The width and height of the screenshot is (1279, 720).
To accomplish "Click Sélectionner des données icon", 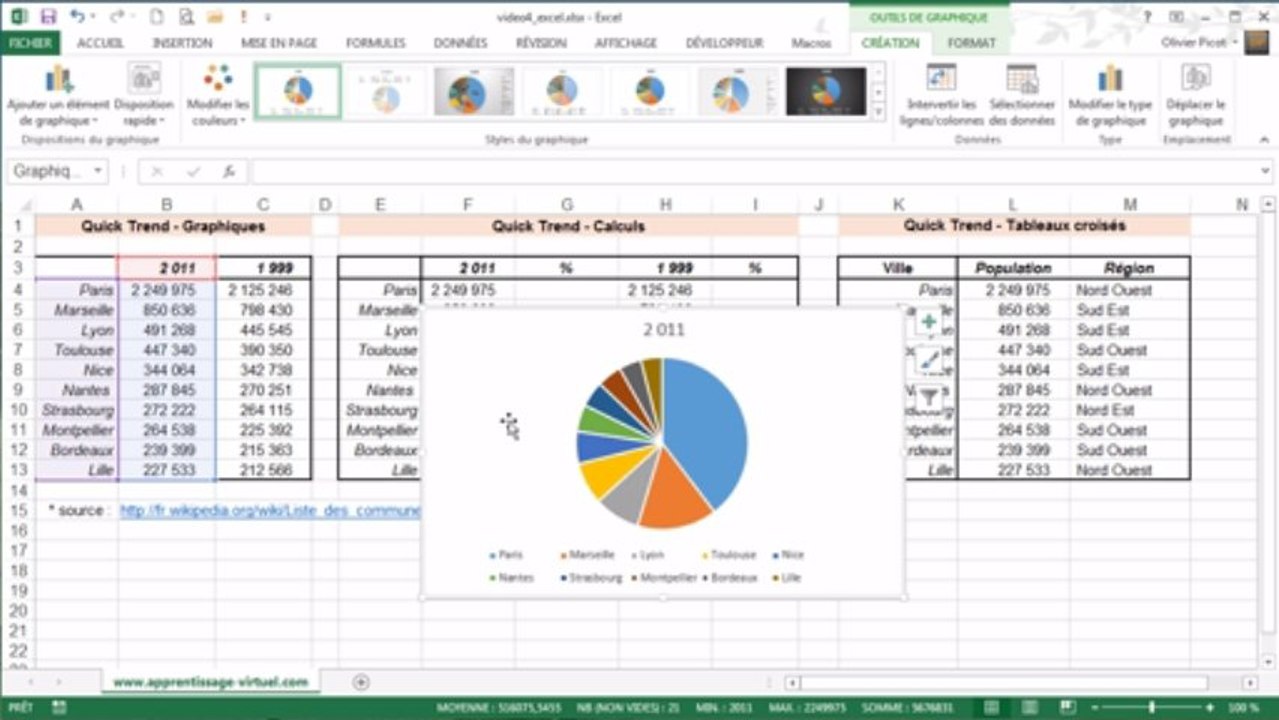I will click(x=1022, y=96).
